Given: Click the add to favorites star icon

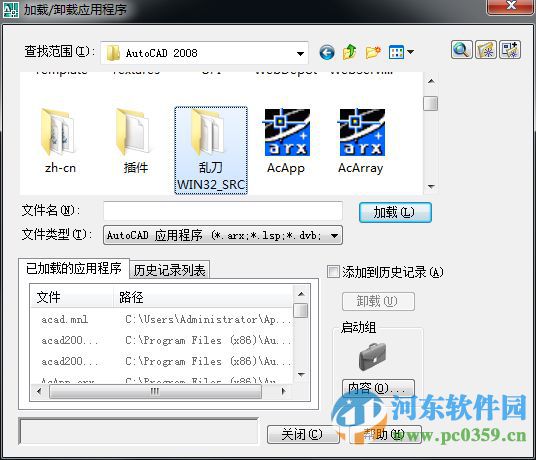Looking at the screenshot, I should pos(486,50).
